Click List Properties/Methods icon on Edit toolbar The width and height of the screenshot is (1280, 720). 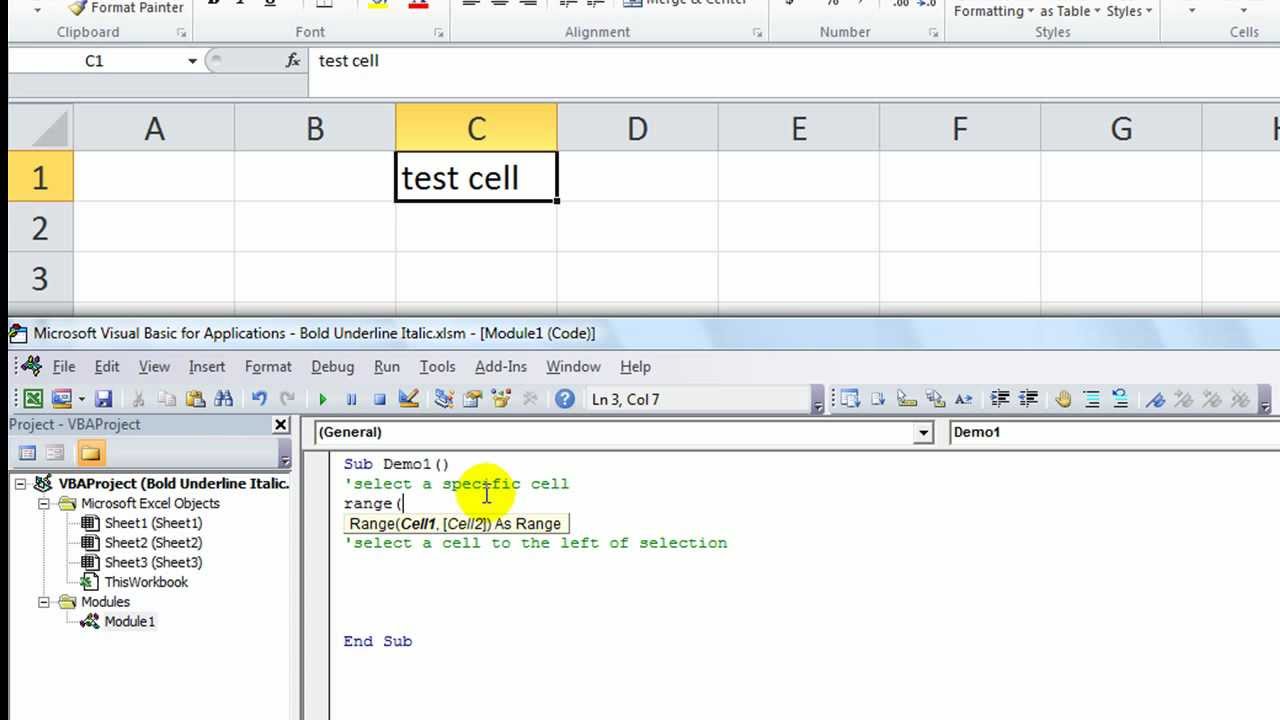pyautogui.click(x=850, y=399)
